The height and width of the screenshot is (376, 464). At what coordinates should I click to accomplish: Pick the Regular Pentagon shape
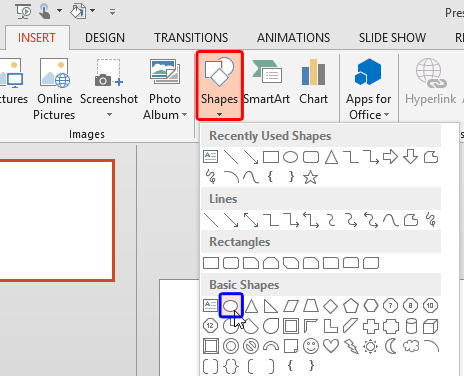click(351, 306)
